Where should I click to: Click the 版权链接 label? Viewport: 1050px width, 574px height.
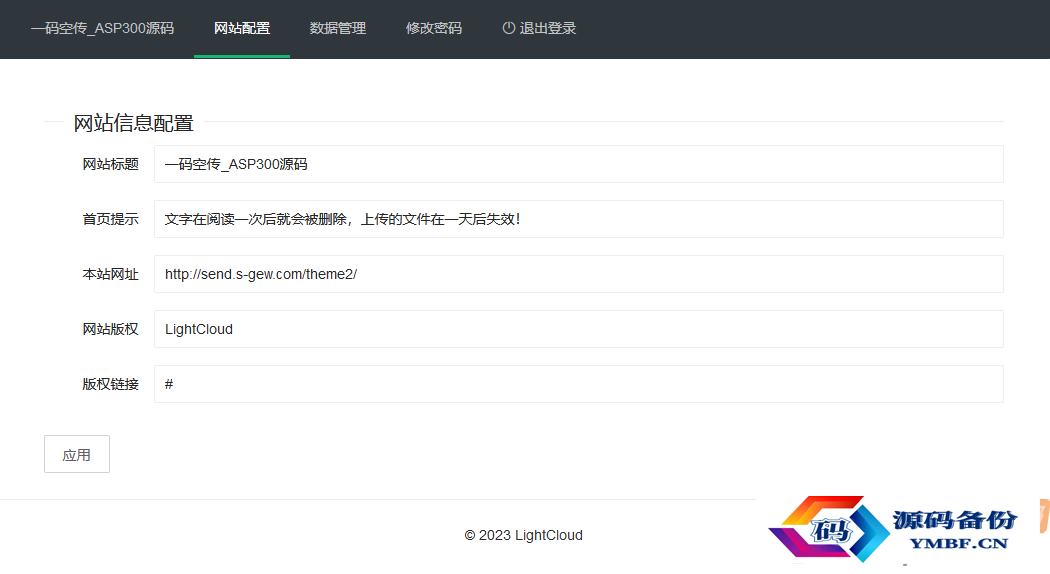pyautogui.click(x=110, y=384)
